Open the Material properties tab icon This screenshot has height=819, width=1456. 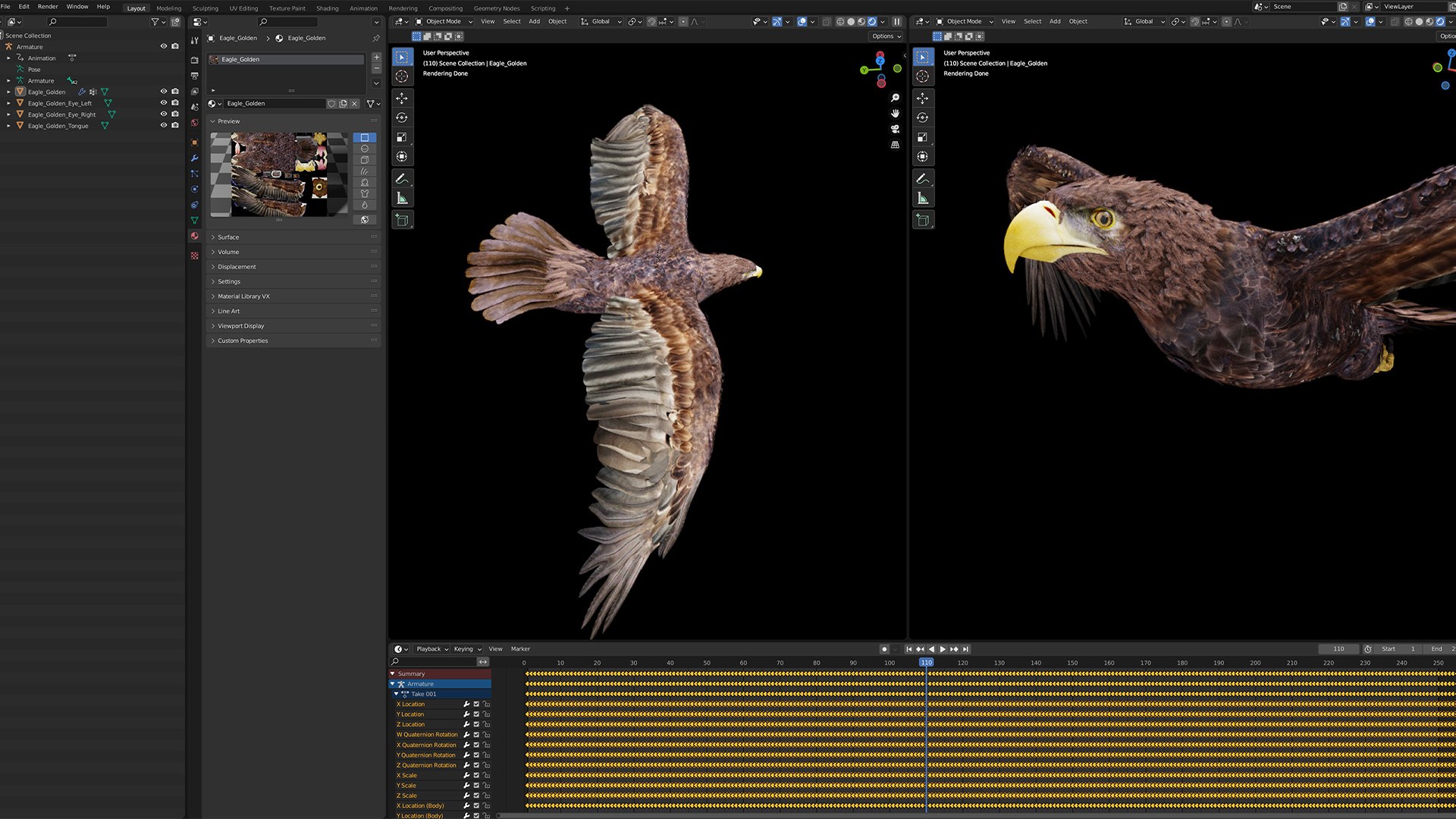195,237
